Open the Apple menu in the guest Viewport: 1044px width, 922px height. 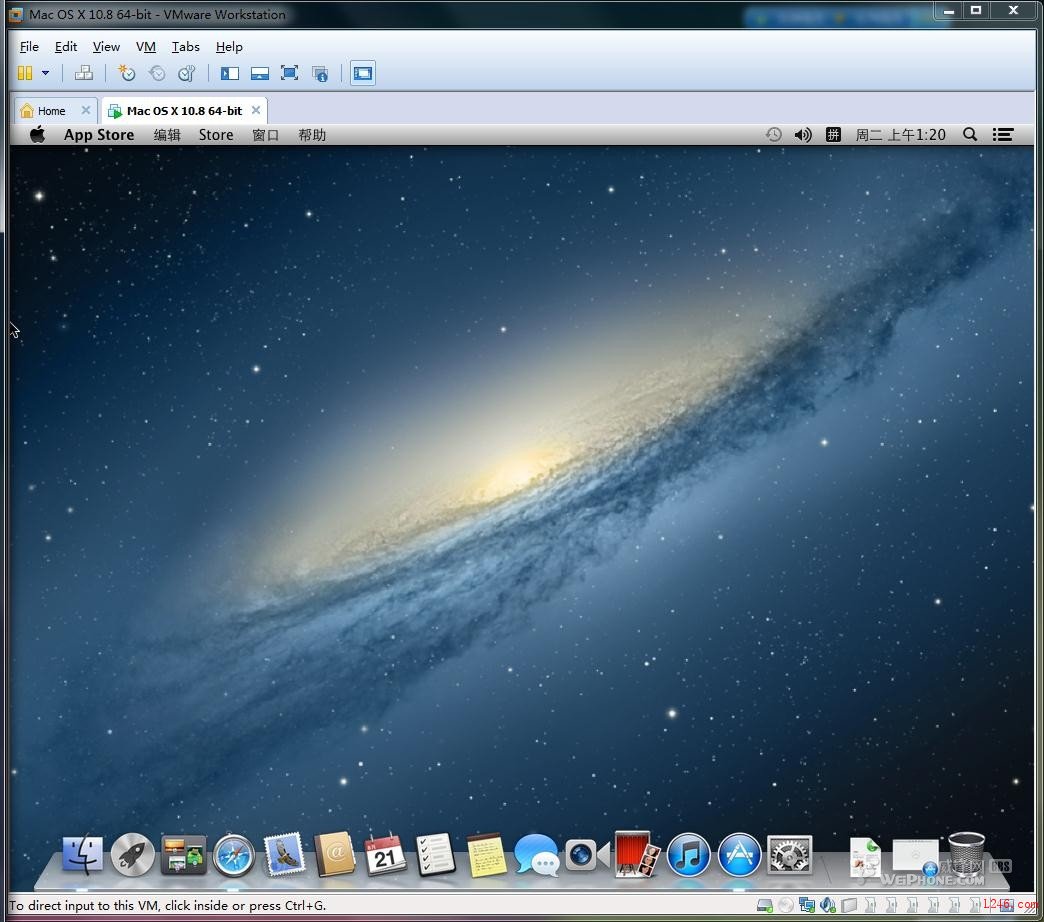coord(37,134)
